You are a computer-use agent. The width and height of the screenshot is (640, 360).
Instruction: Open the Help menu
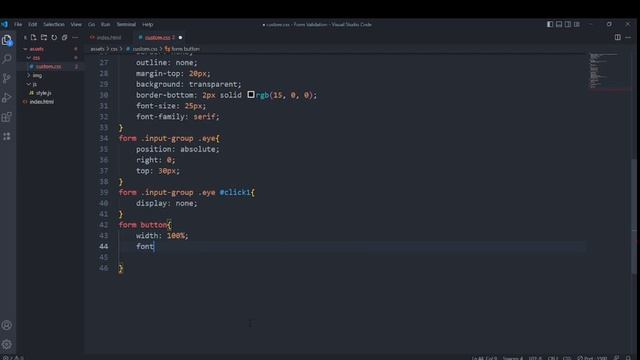[x=147, y=24]
